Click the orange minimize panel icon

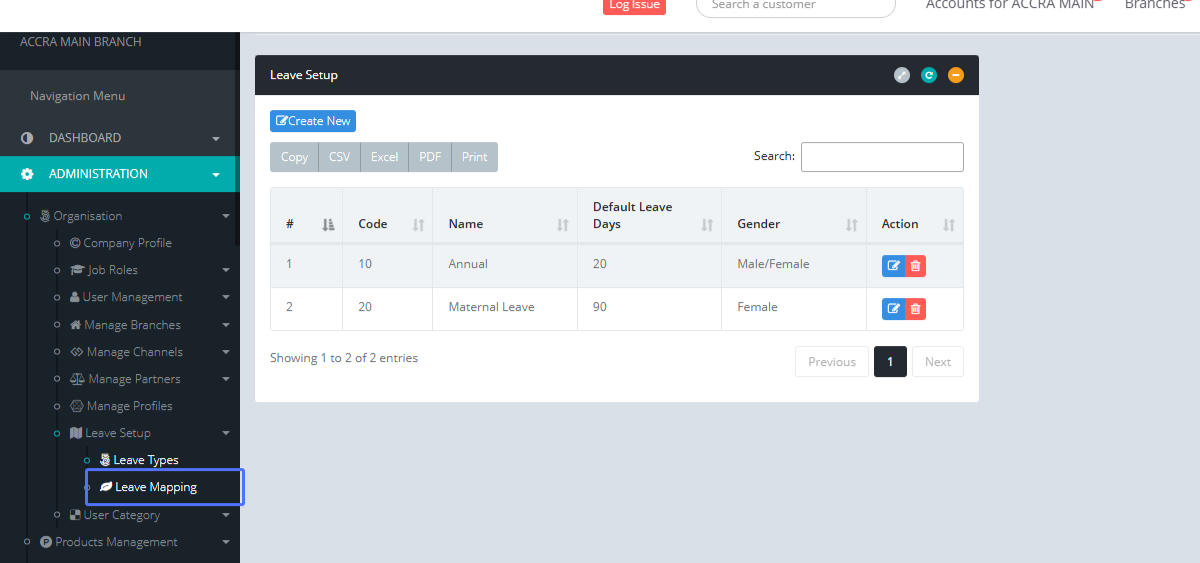(x=956, y=75)
